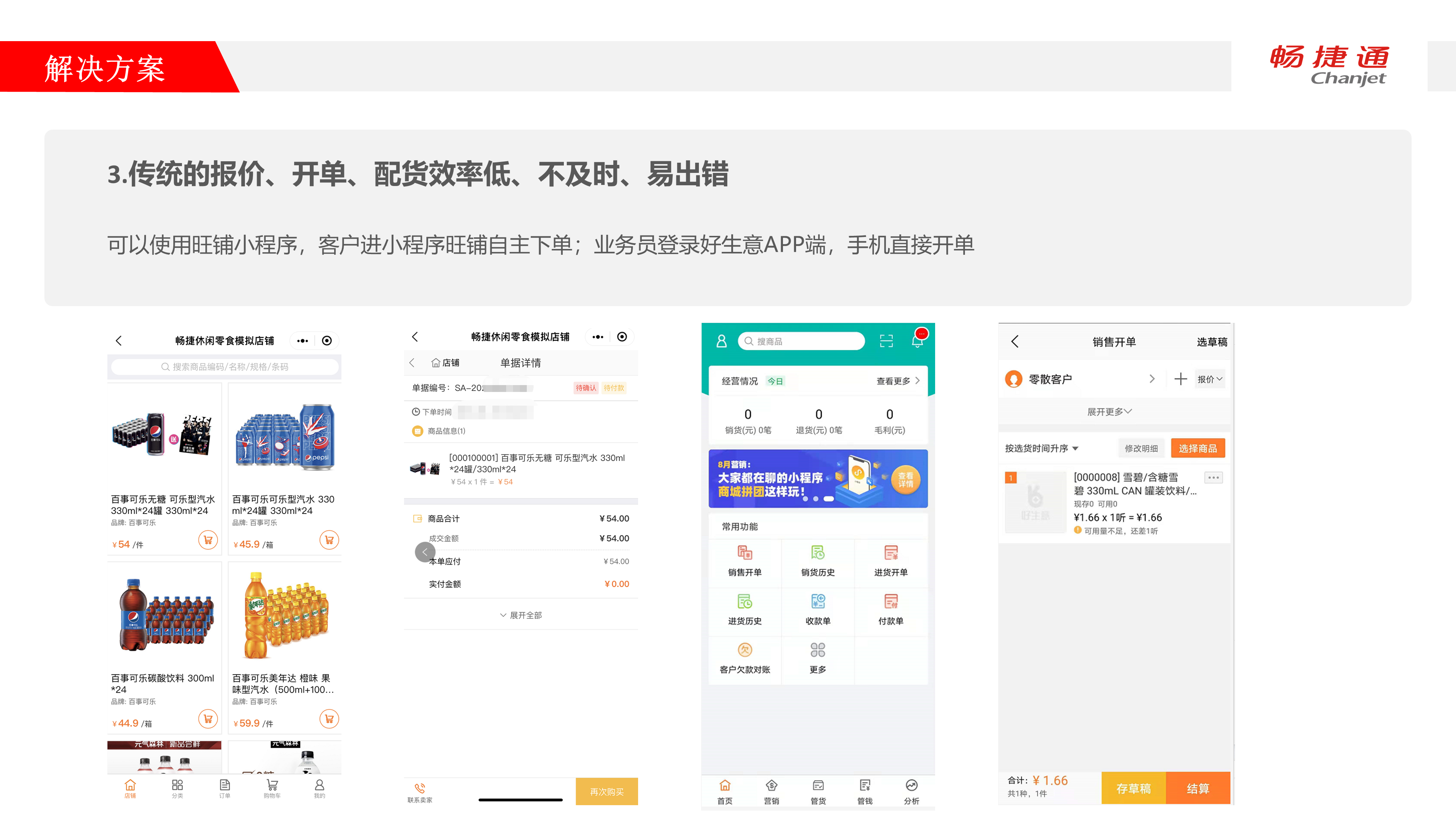Click the 选择商品 button
The image size is (1456, 819).
[x=1197, y=448]
